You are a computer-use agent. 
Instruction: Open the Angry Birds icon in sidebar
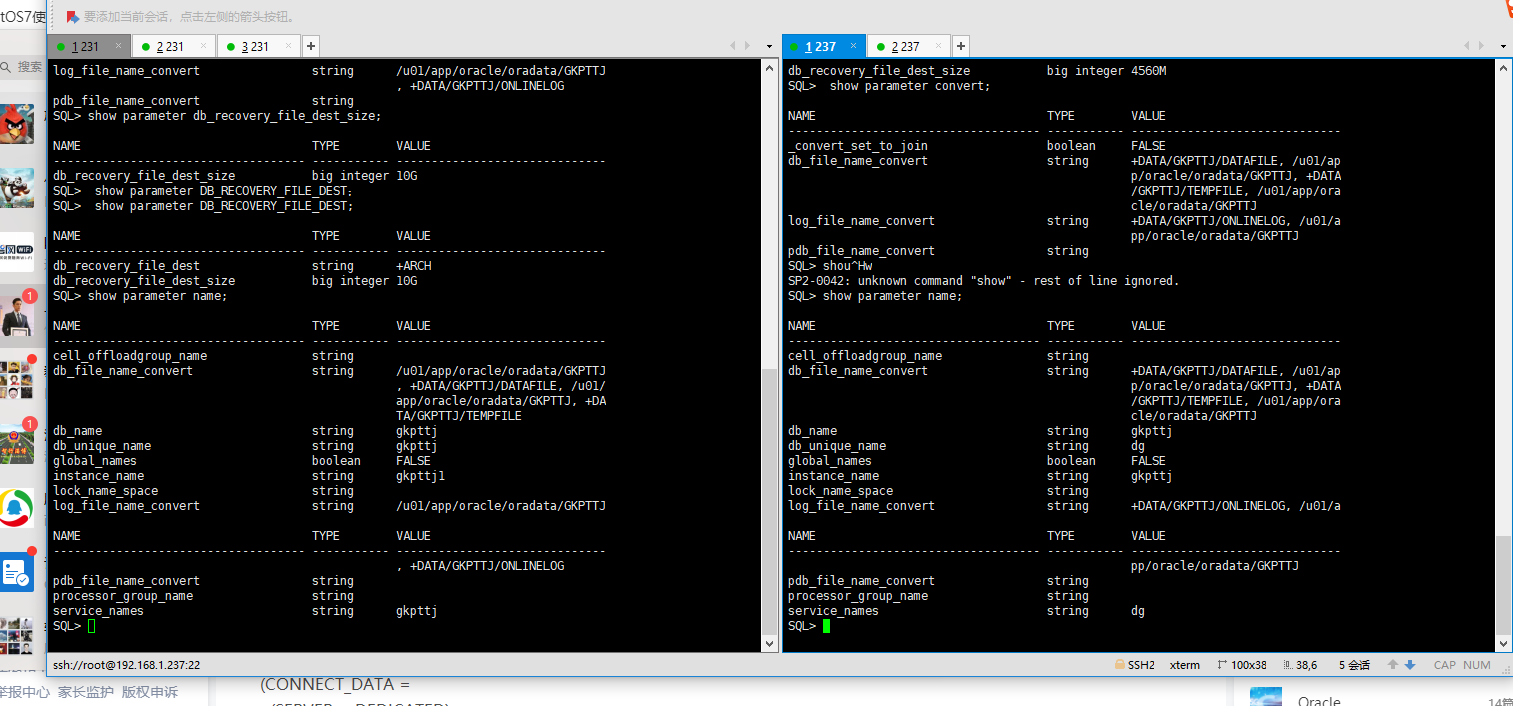[17, 124]
